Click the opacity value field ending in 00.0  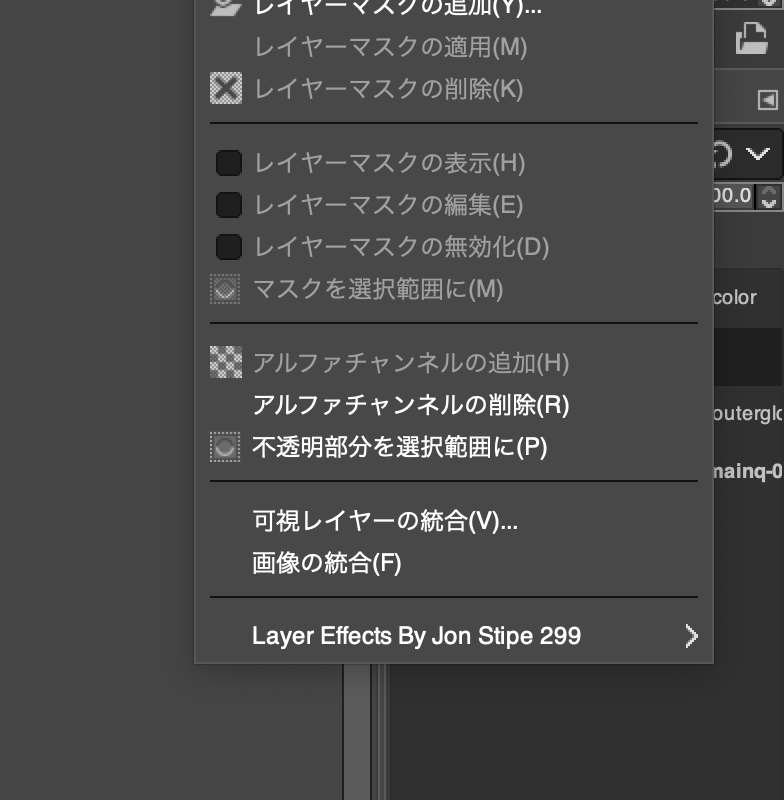(x=733, y=195)
